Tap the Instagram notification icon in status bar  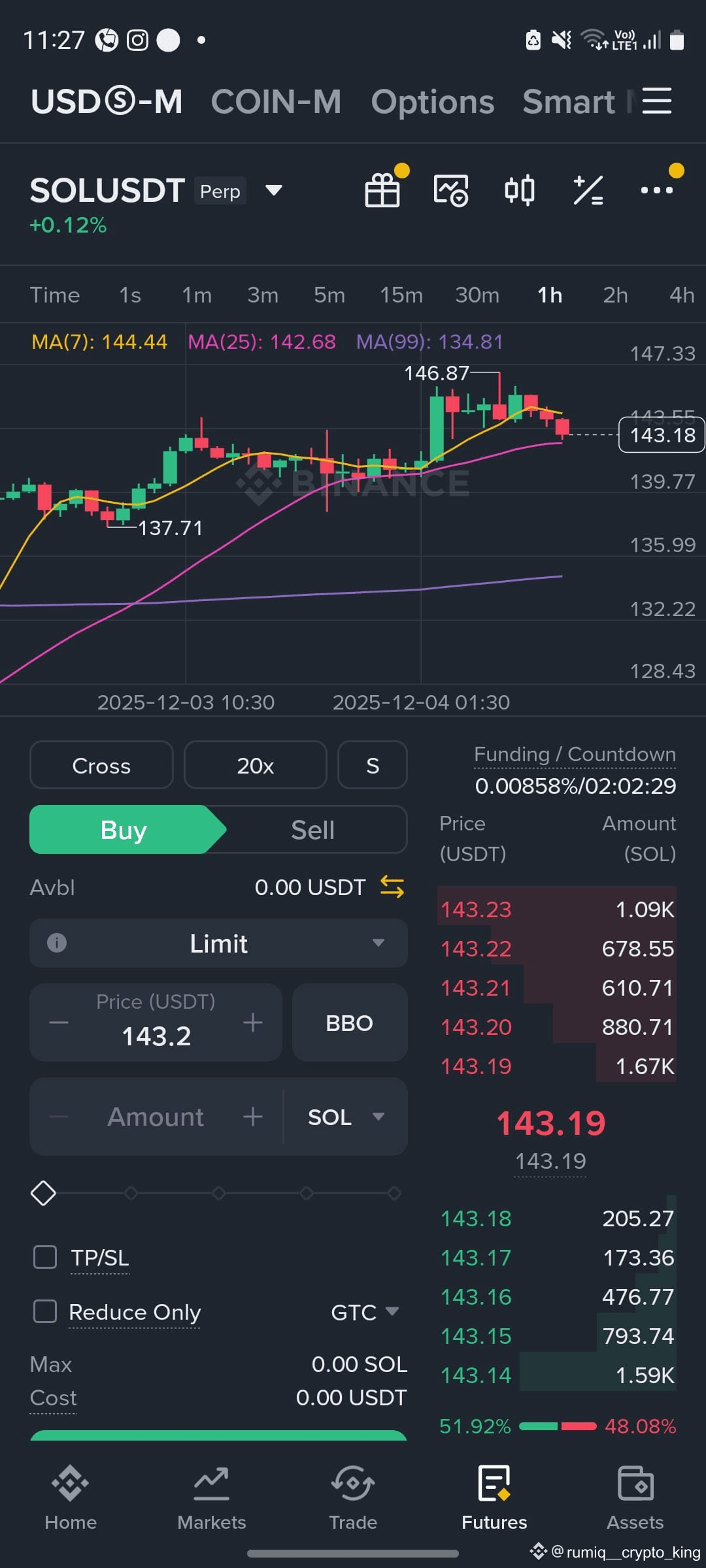click(137, 41)
